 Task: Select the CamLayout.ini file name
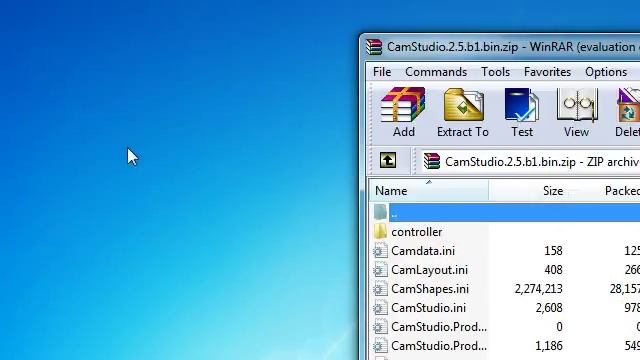(429, 270)
